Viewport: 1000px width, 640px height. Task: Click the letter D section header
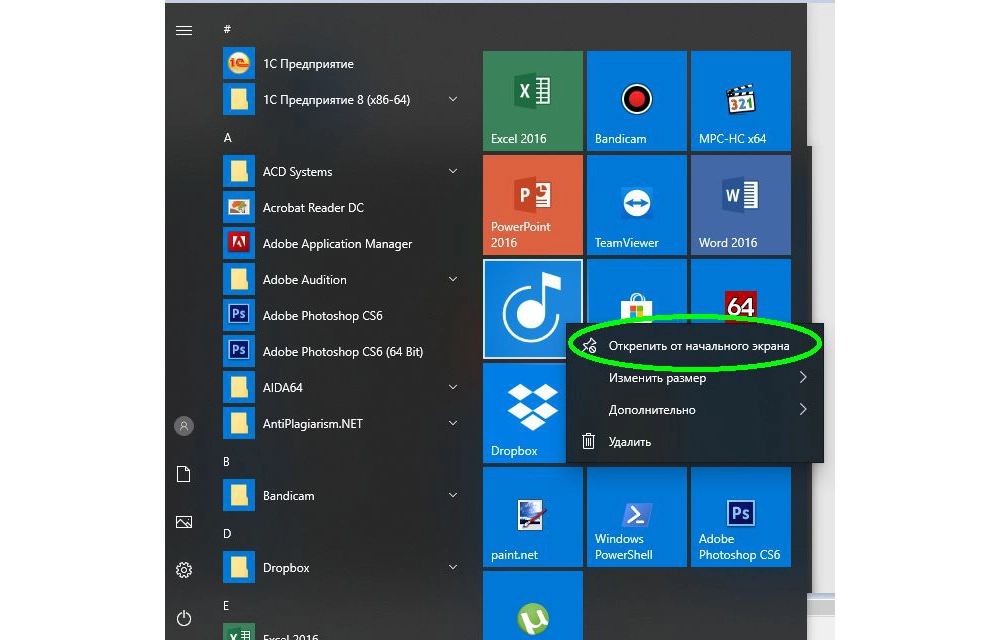pyautogui.click(x=227, y=534)
